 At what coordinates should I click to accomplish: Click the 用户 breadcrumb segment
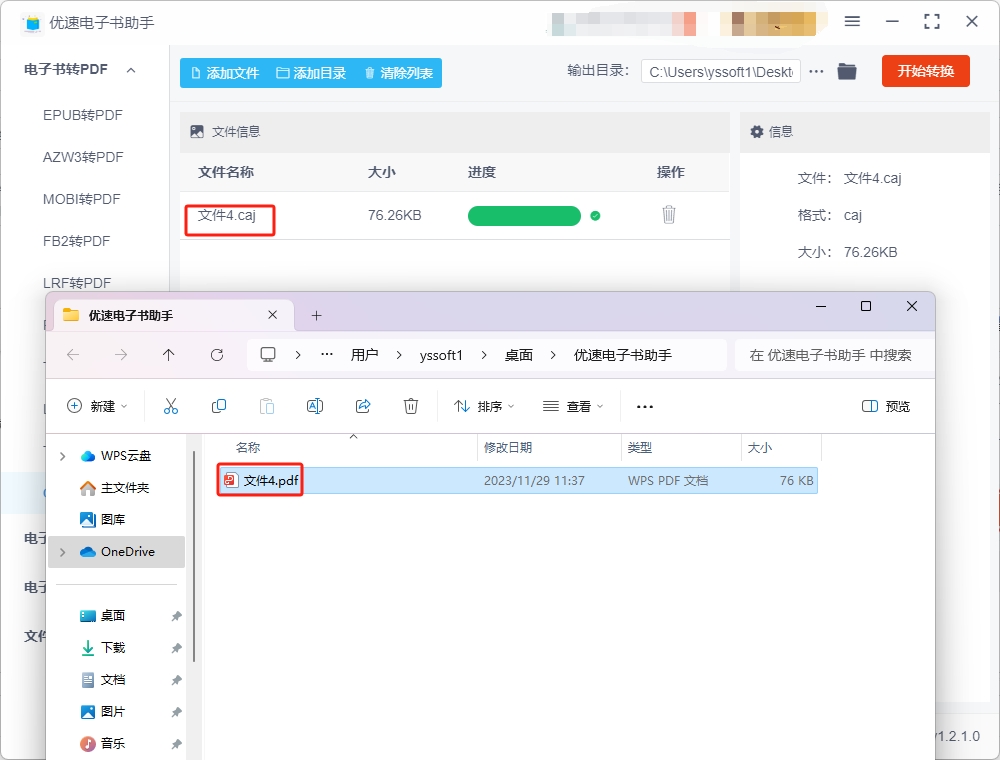click(x=365, y=355)
